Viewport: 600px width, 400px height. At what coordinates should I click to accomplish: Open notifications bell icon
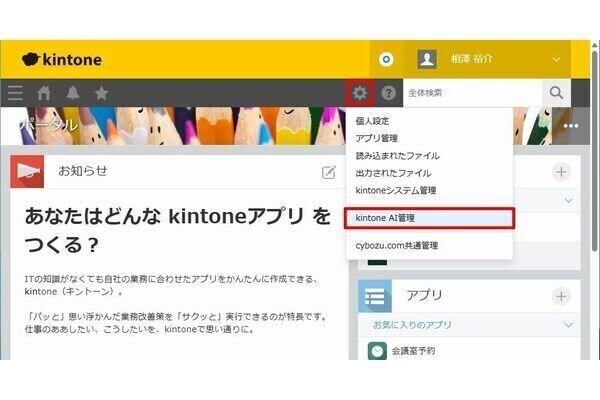(x=72, y=93)
